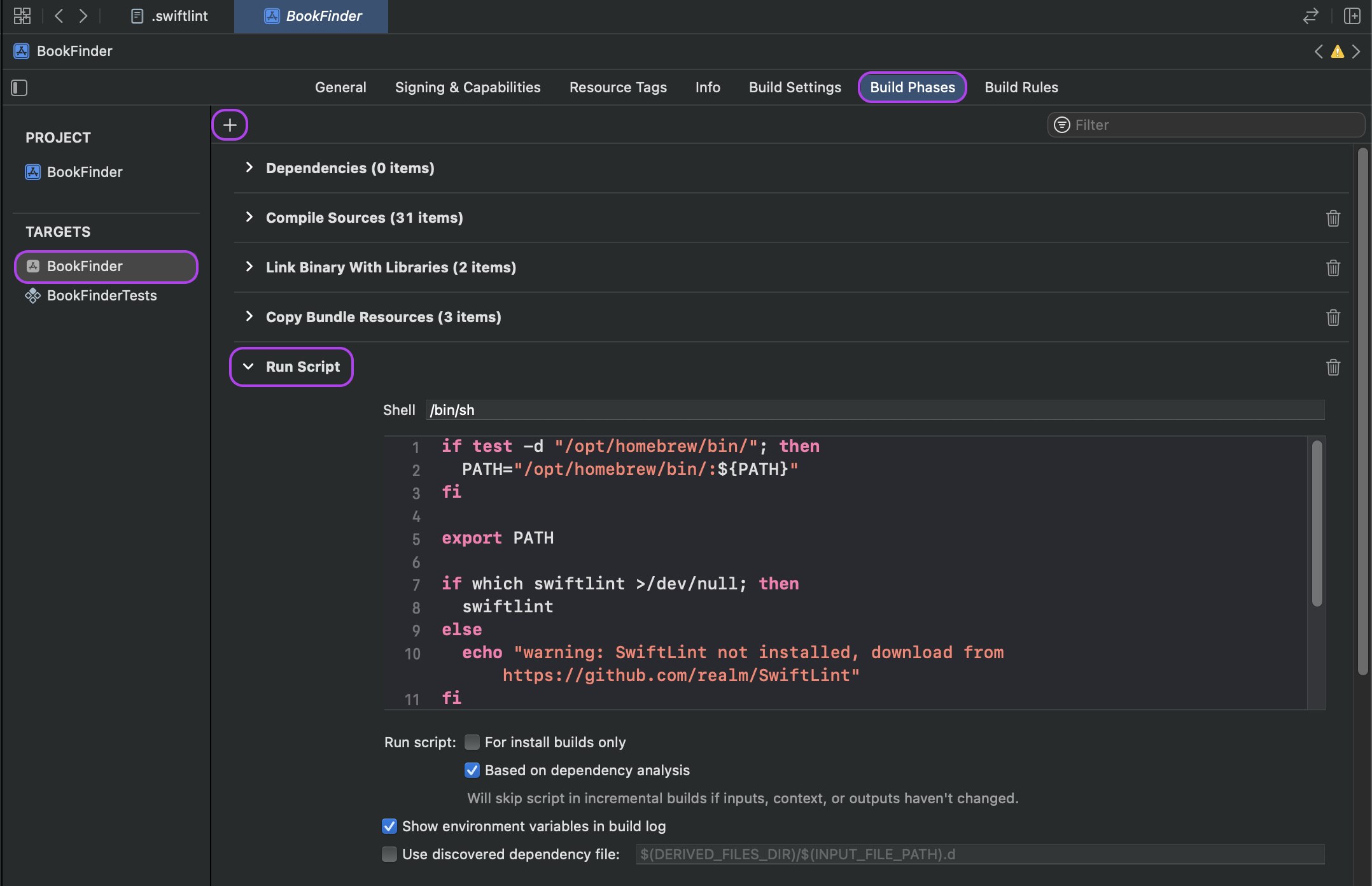Screen dimensions: 1372x886
Task: Expand Link Binary With Libraries section
Action: tap(249, 267)
